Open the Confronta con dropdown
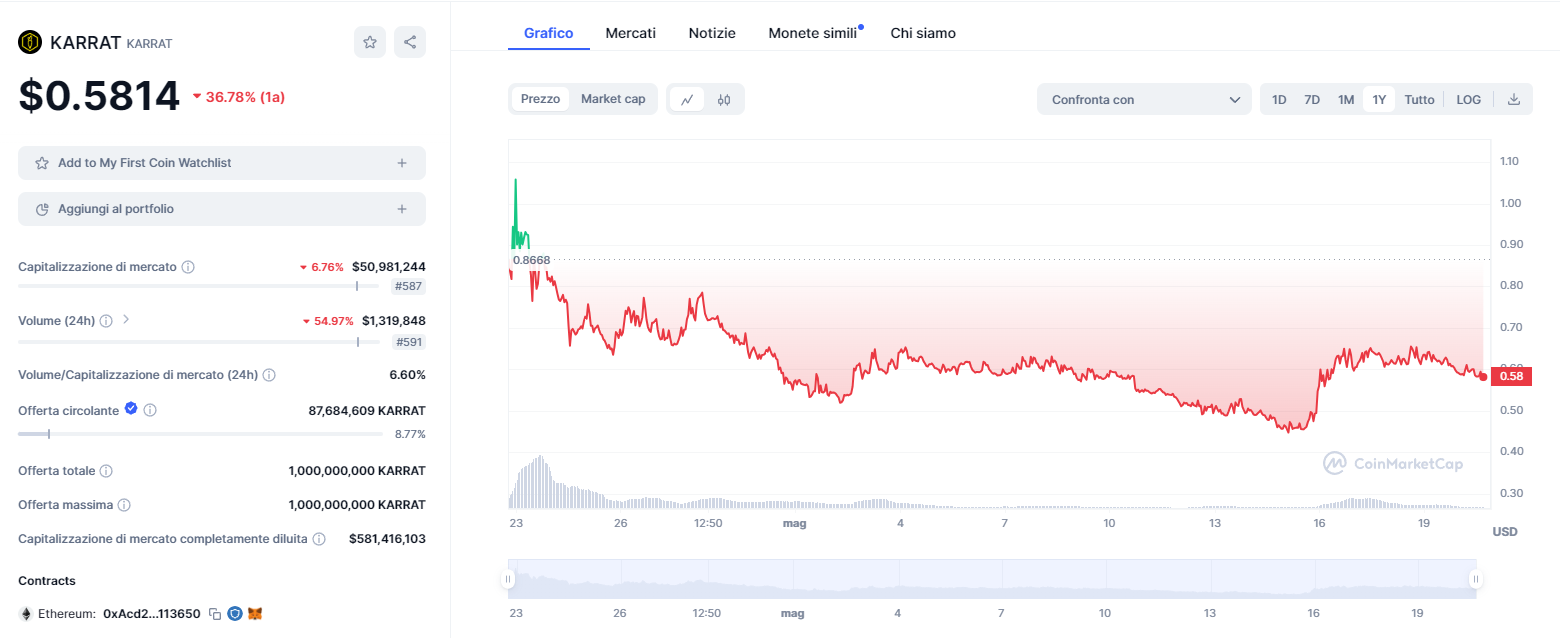1560x638 pixels. [1144, 99]
